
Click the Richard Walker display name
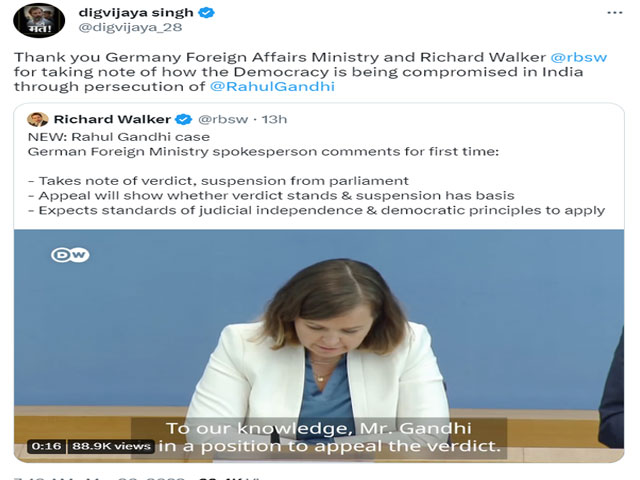click(112, 119)
